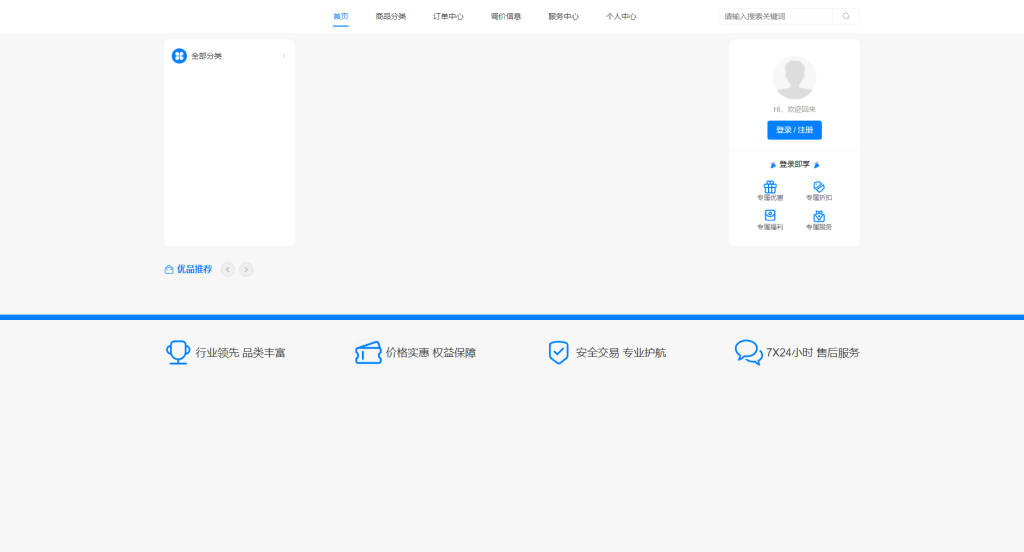
Task: Click the 专属服务 service icon
Action: (819, 216)
